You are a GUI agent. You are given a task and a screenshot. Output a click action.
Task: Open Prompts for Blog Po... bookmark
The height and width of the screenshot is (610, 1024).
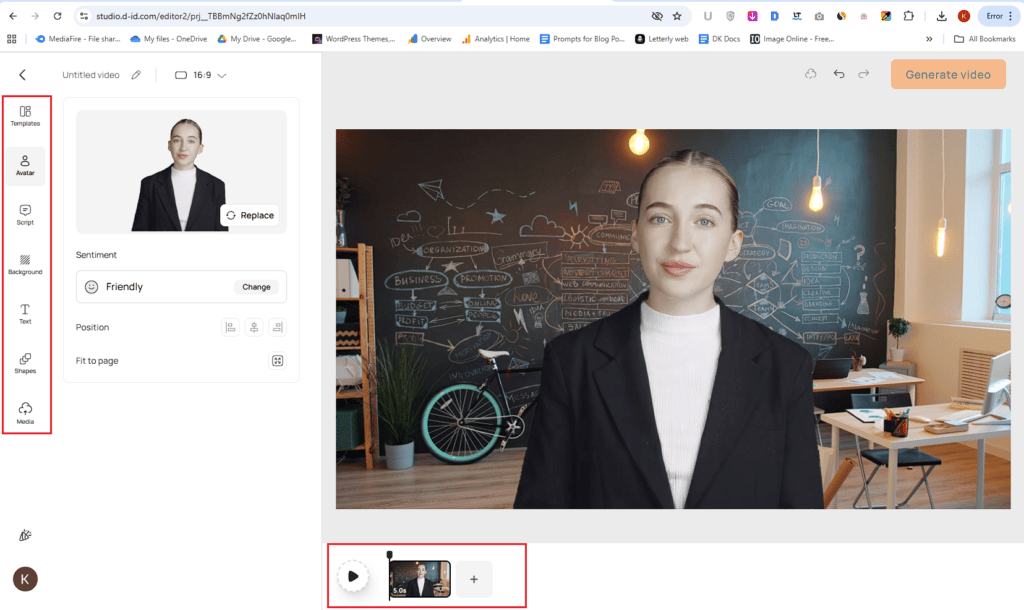[582, 39]
